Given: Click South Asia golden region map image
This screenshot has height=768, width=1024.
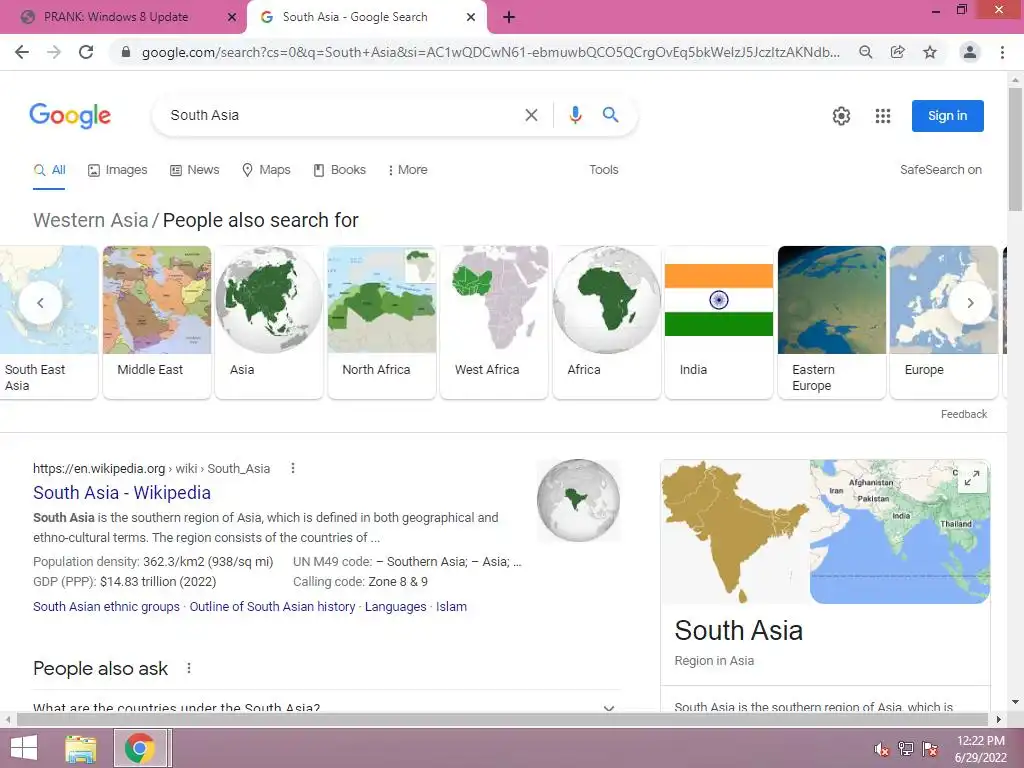Looking at the screenshot, I should pos(735,532).
